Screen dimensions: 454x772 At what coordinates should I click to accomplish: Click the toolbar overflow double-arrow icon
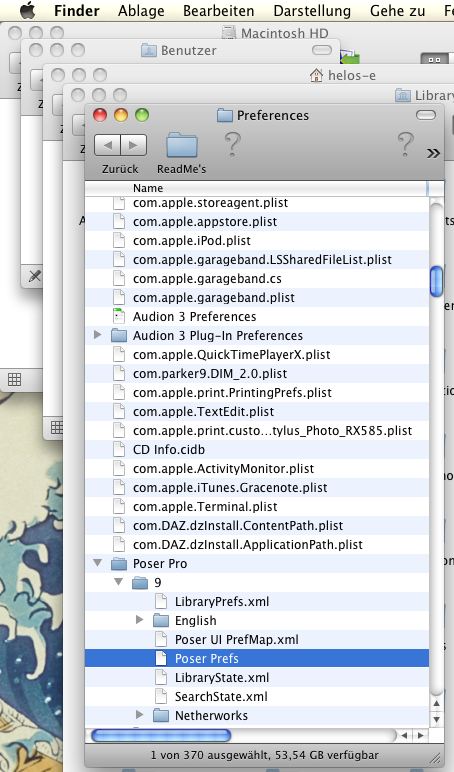point(433,154)
